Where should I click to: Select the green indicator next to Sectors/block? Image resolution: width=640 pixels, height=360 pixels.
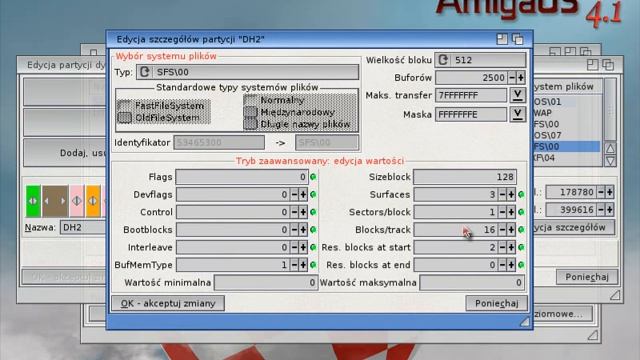pyautogui.click(x=521, y=212)
